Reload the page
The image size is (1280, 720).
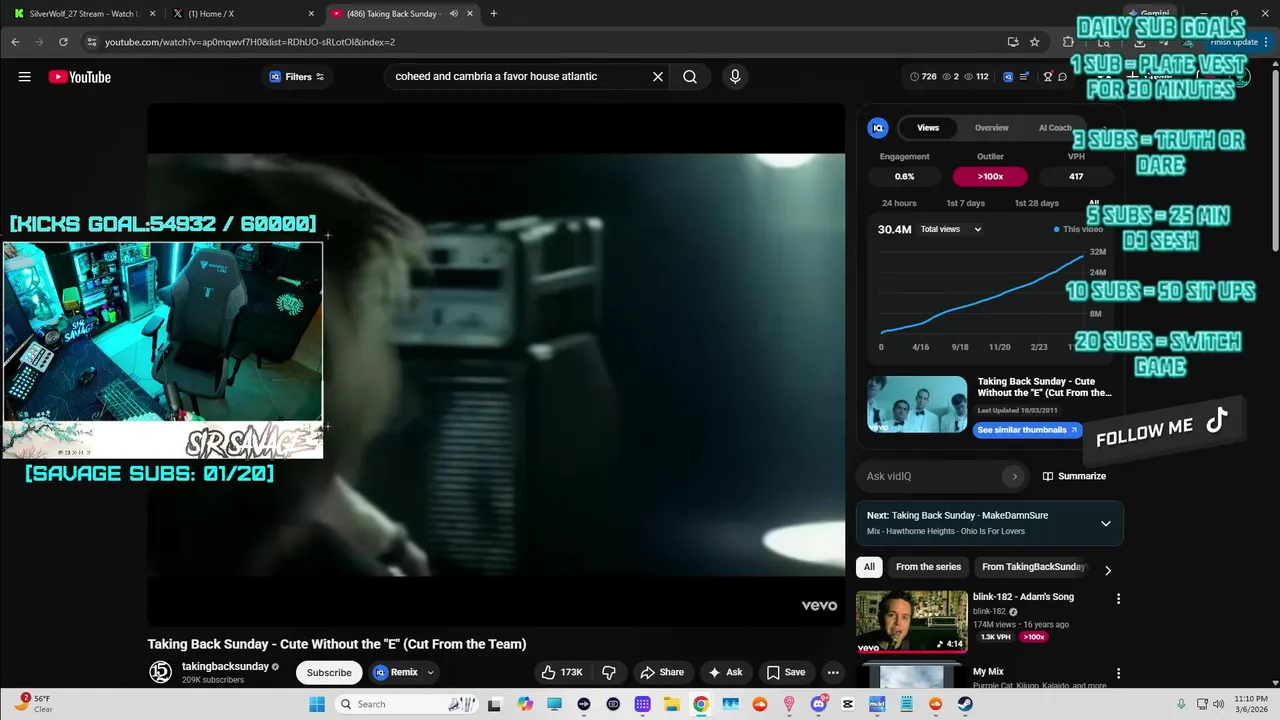[63, 42]
